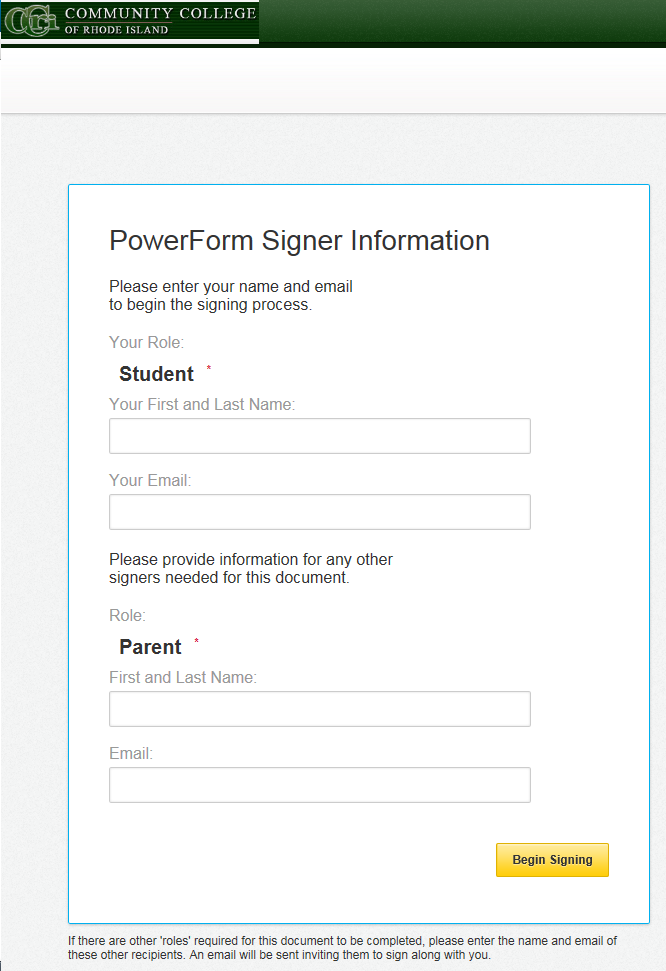The image size is (666, 971).
Task: Click the red asterisk beside Student
Action: pyautogui.click(x=209, y=369)
